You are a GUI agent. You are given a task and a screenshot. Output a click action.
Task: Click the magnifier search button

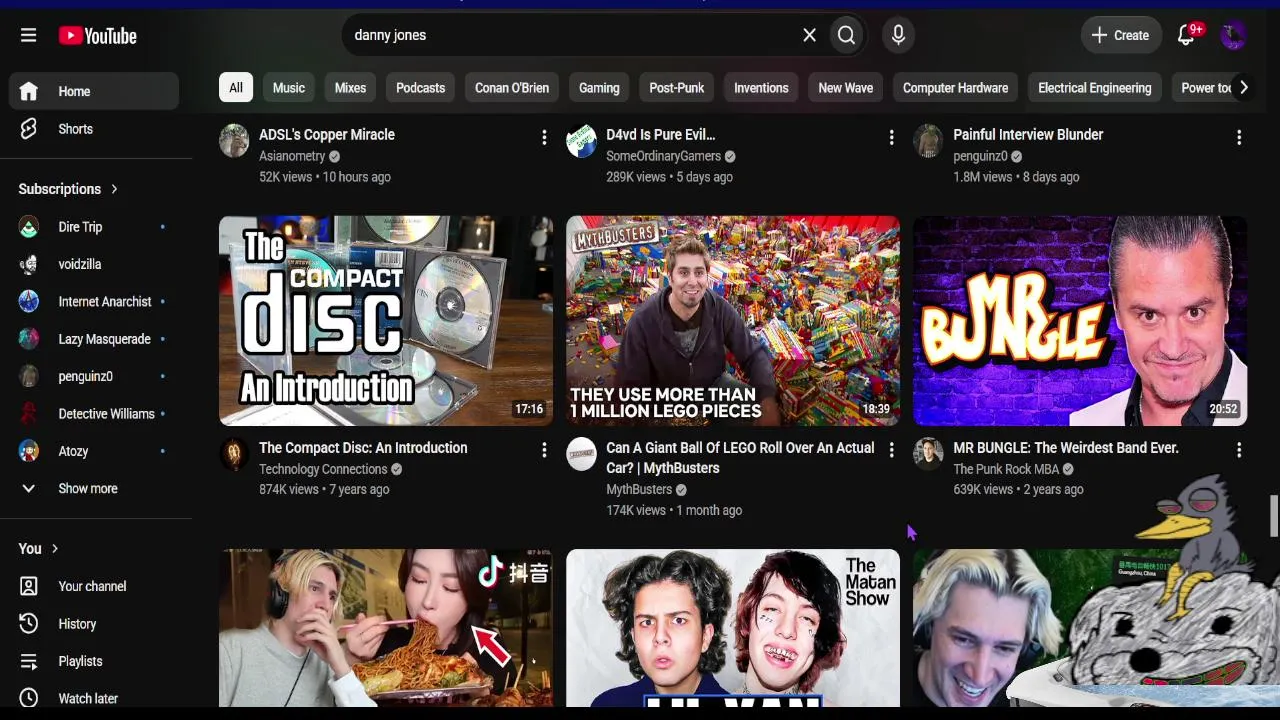tap(847, 35)
